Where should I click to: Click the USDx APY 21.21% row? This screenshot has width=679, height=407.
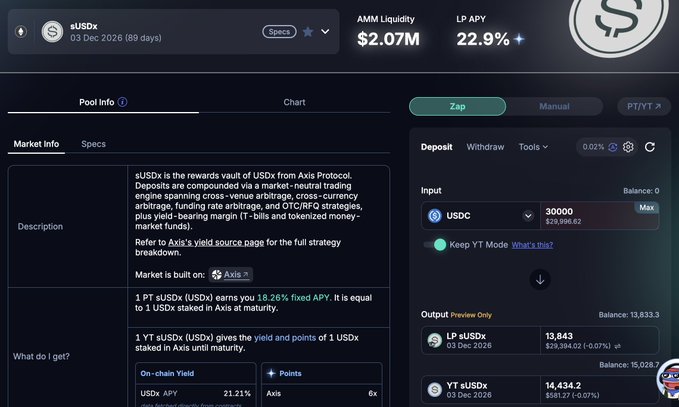196,394
